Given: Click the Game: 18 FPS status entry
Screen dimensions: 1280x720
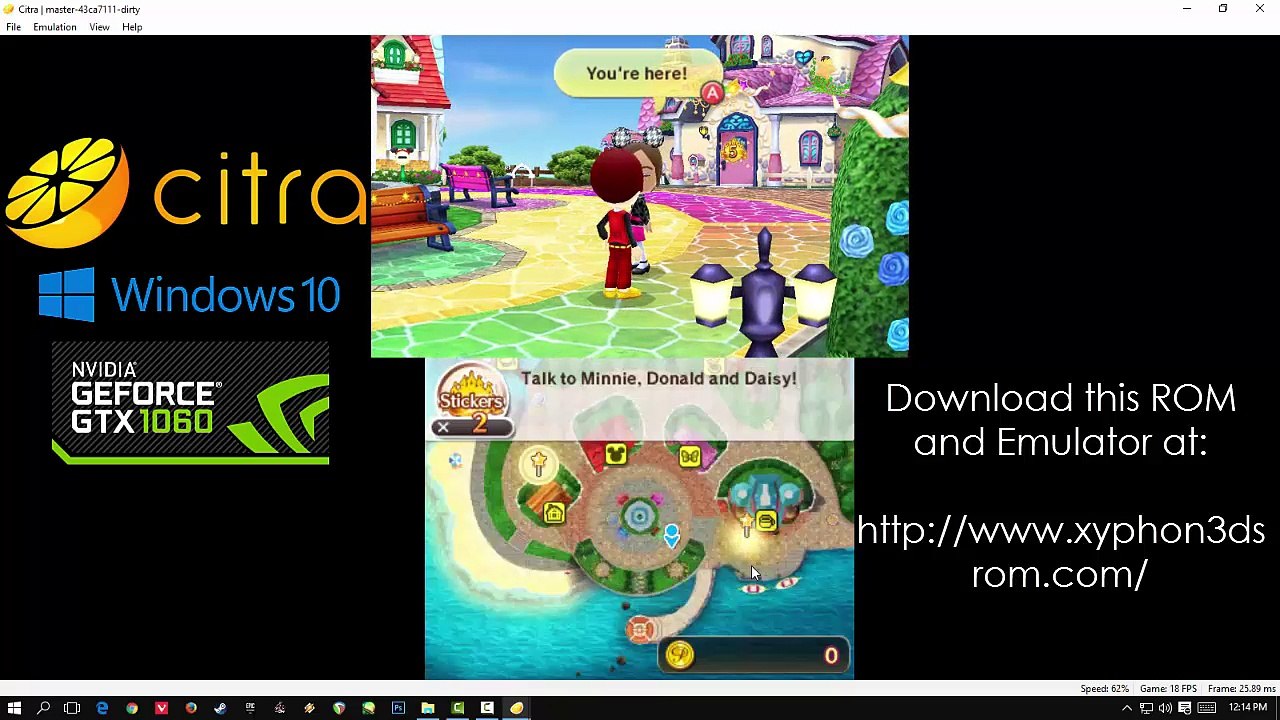Looking at the screenshot, I should coord(1168,689).
